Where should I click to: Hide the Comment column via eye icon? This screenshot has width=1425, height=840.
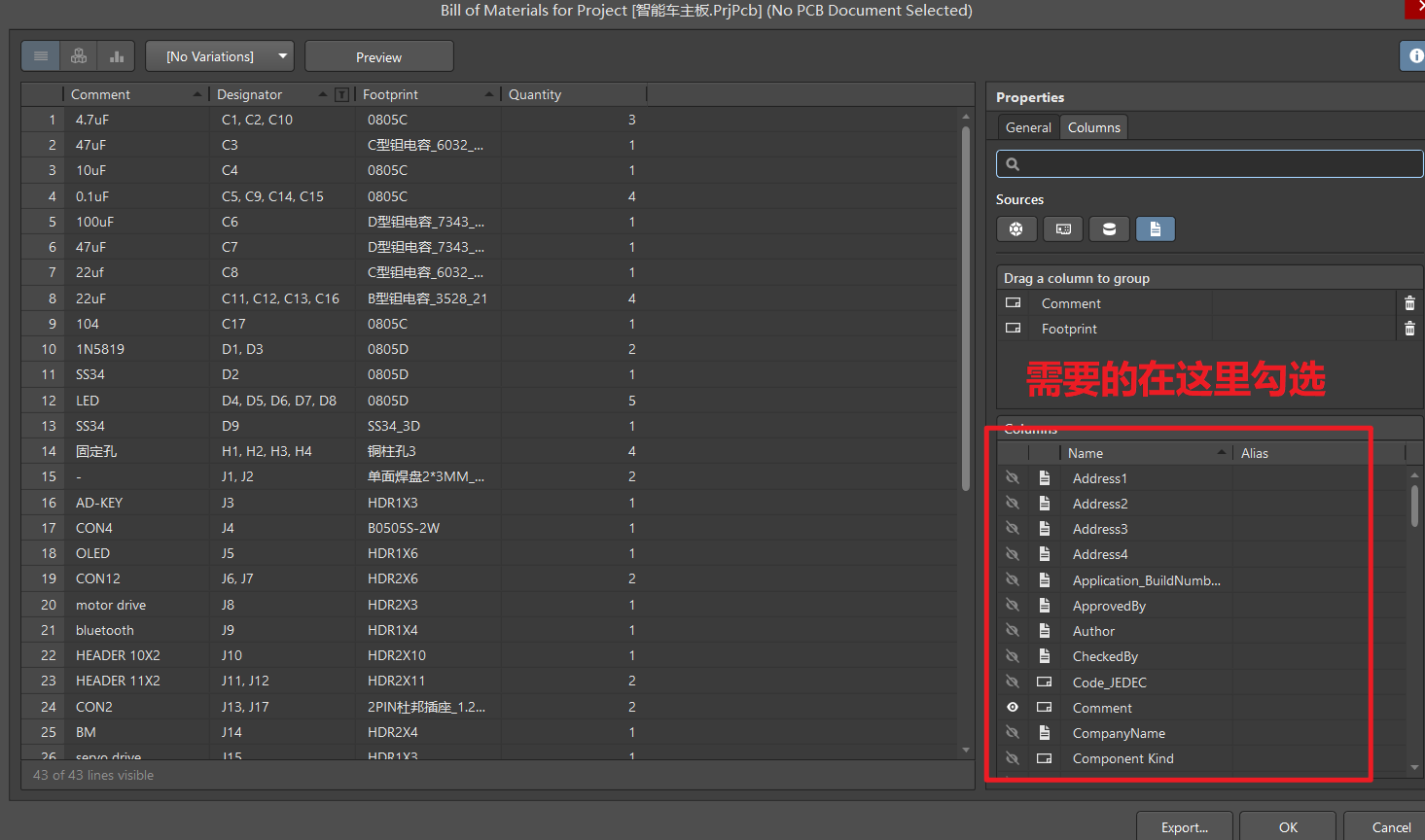1013,708
